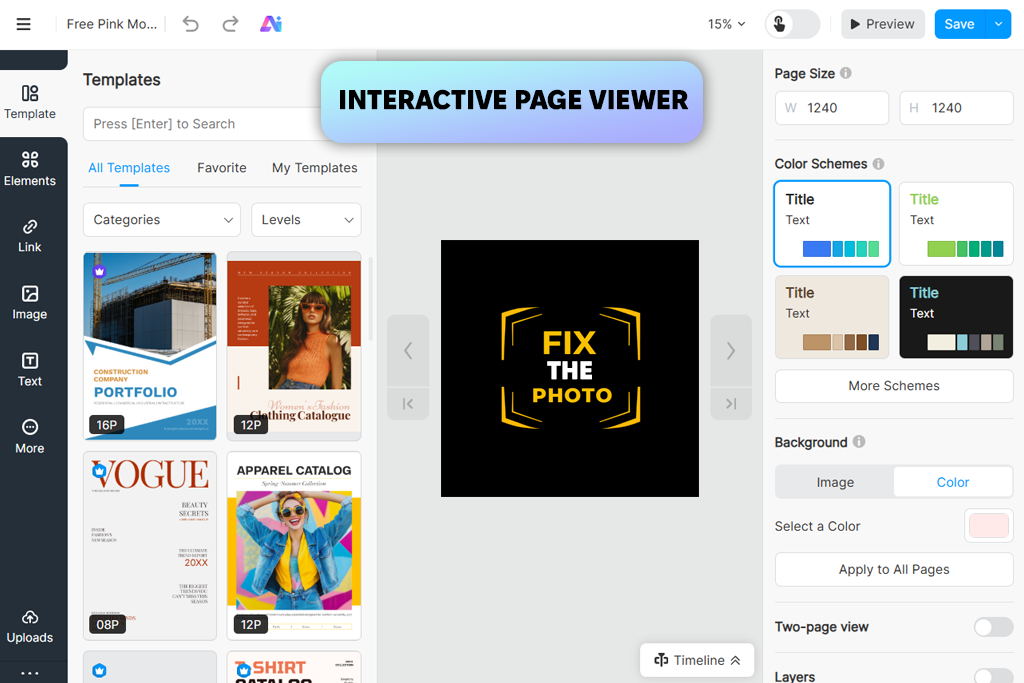Image resolution: width=1024 pixels, height=683 pixels.
Task: Open the AI assistant icon
Action: click(271, 24)
